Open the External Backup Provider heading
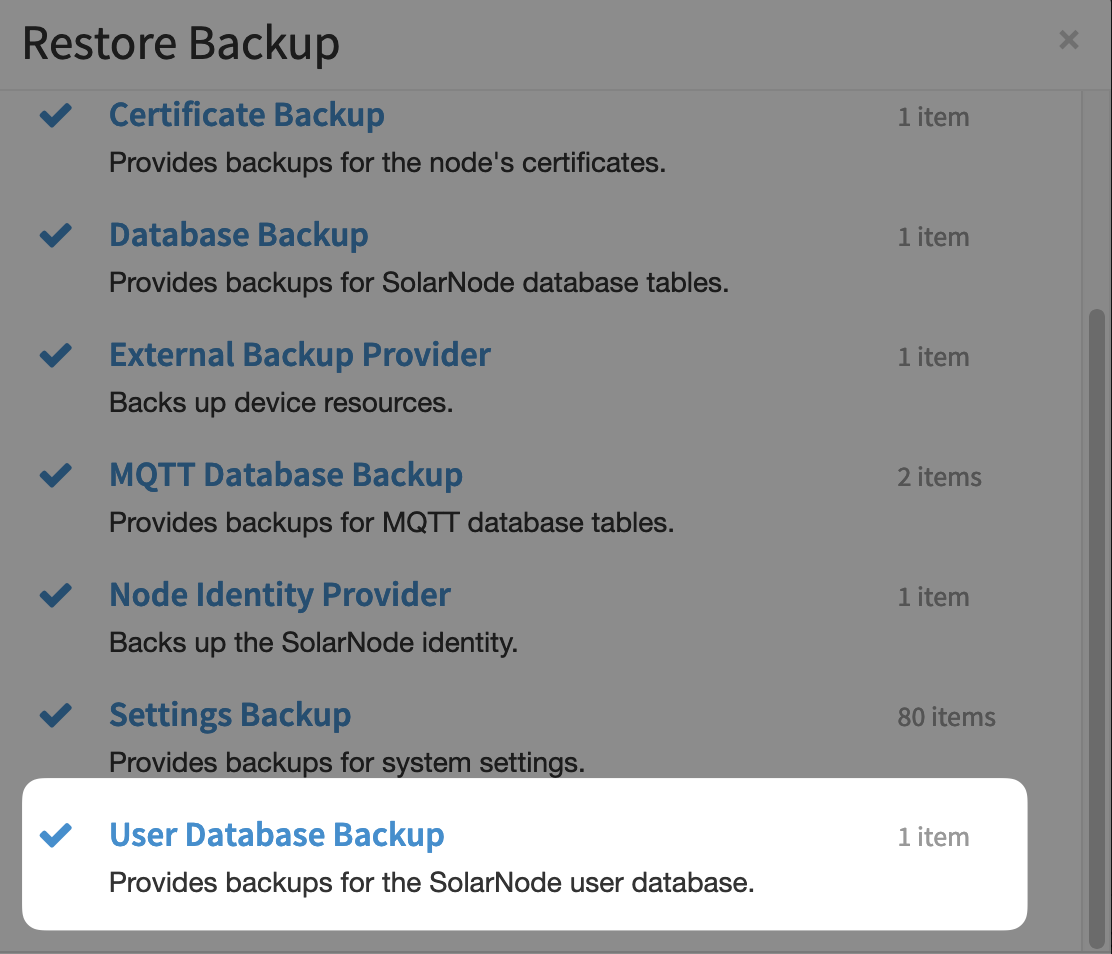 pos(300,355)
